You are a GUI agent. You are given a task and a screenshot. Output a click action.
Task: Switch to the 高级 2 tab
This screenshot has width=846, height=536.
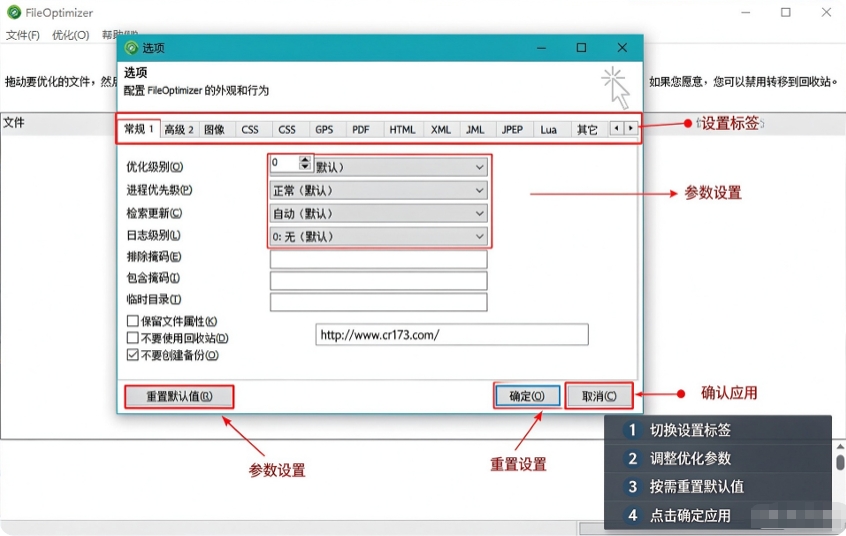[x=179, y=130]
